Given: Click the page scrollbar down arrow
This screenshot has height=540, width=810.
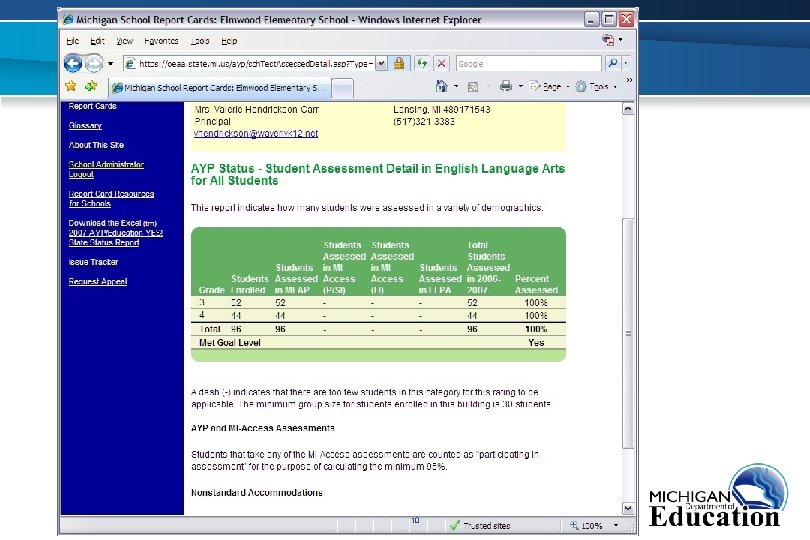Looking at the screenshot, I should [628, 508].
